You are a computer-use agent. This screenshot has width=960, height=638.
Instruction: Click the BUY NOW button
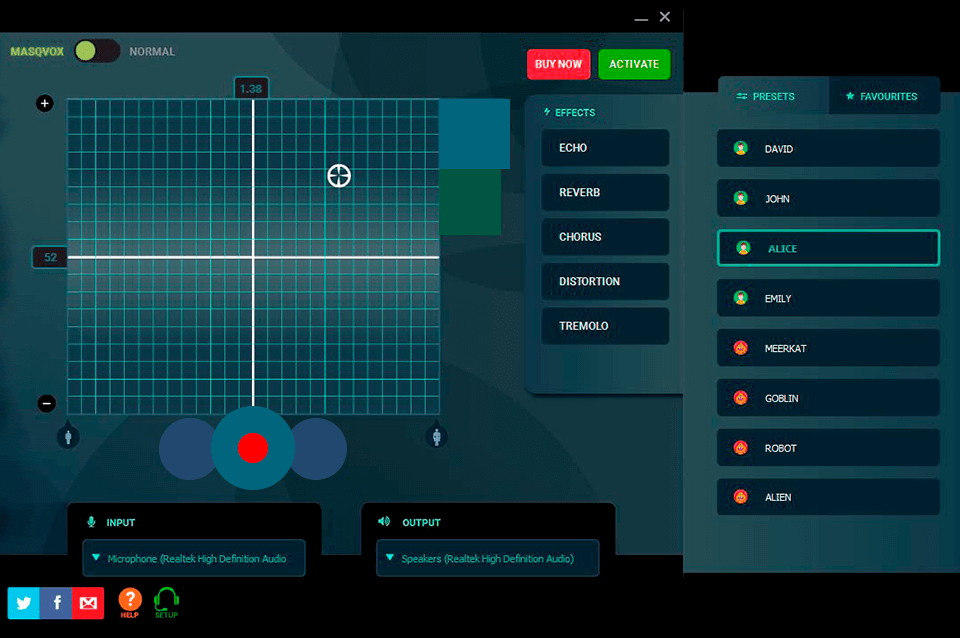coord(558,64)
